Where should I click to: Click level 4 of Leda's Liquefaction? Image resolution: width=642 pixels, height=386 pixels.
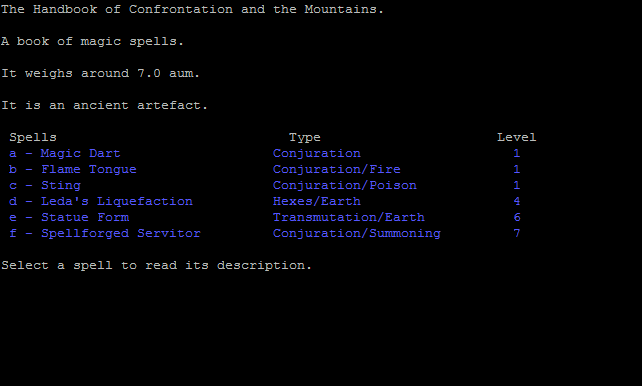point(517,201)
